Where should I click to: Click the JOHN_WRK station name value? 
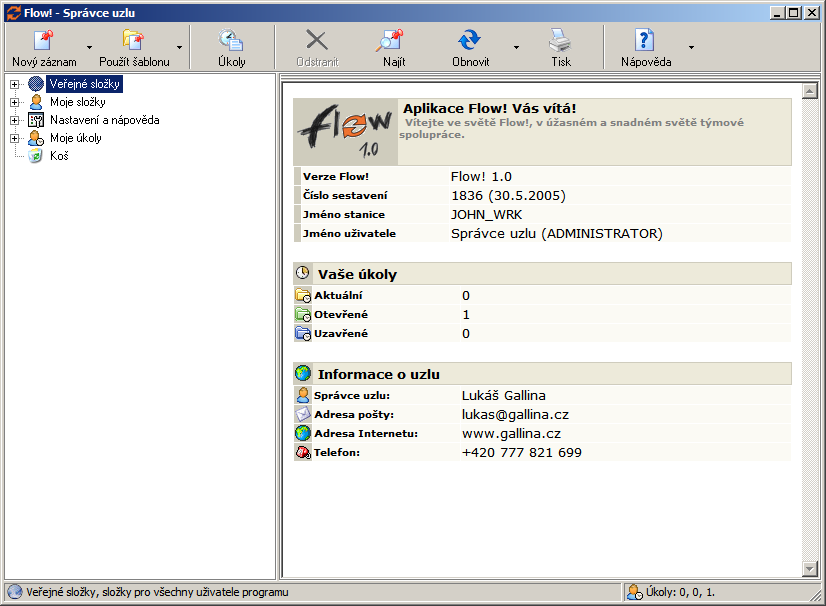pos(486,214)
